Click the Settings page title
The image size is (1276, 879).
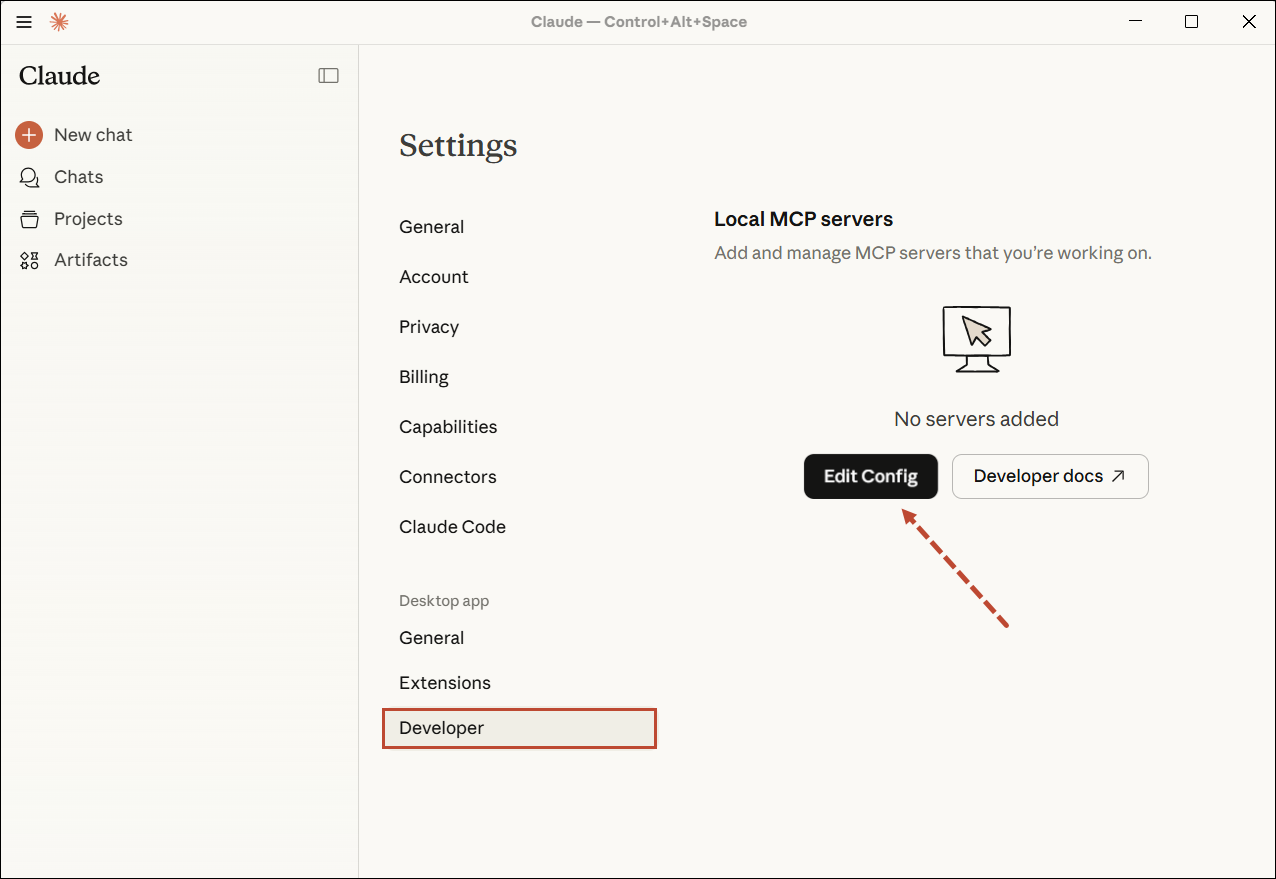(x=458, y=146)
